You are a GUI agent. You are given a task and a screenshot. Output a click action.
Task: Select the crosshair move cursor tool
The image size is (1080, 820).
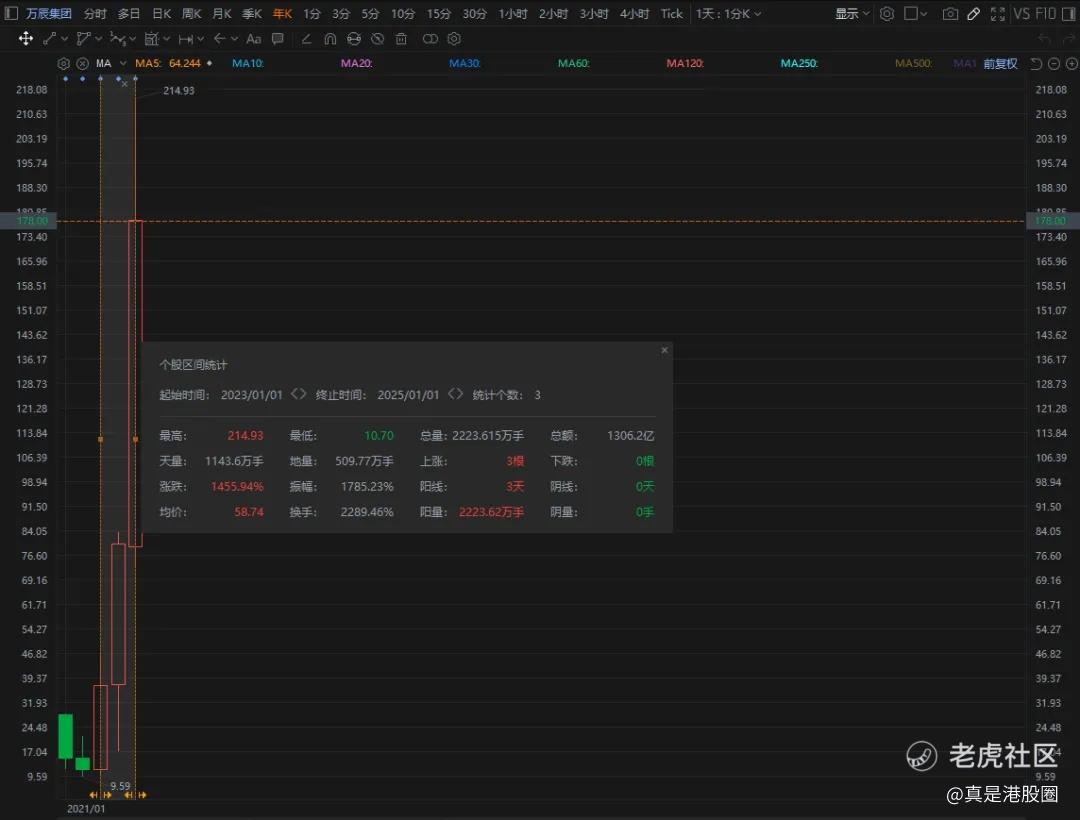click(x=26, y=39)
